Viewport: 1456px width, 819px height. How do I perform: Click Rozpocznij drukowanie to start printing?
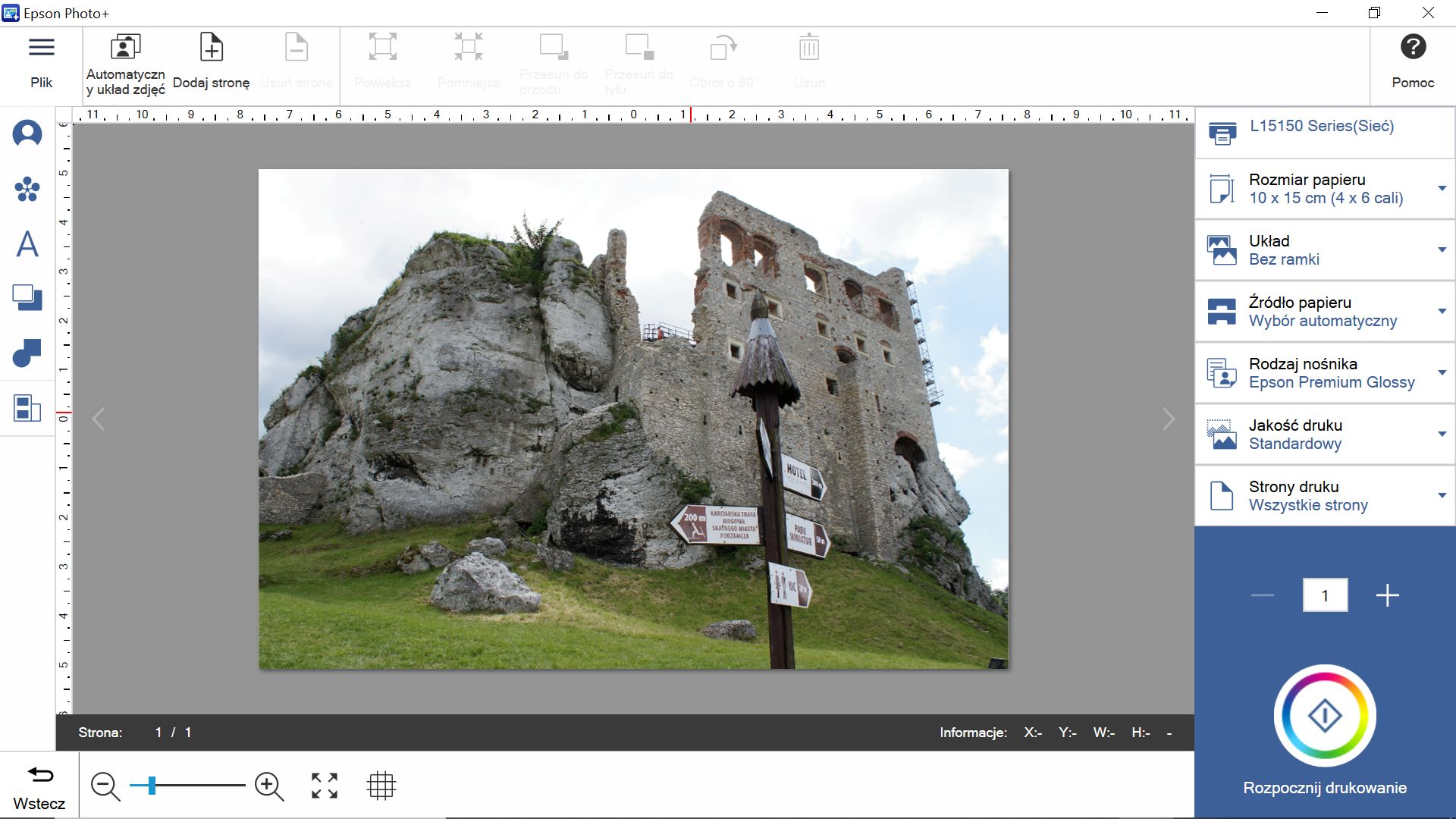(x=1325, y=715)
